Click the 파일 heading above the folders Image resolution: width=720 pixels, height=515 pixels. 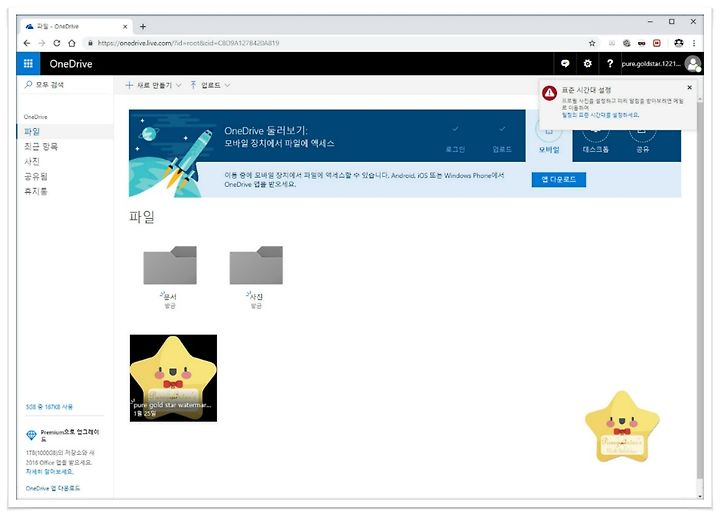(x=141, y=217)
